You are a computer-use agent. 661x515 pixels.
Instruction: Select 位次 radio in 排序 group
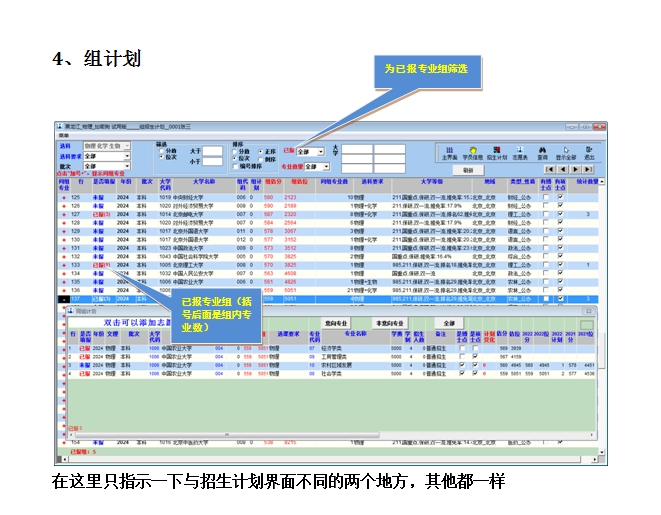[x=235, y=158]
